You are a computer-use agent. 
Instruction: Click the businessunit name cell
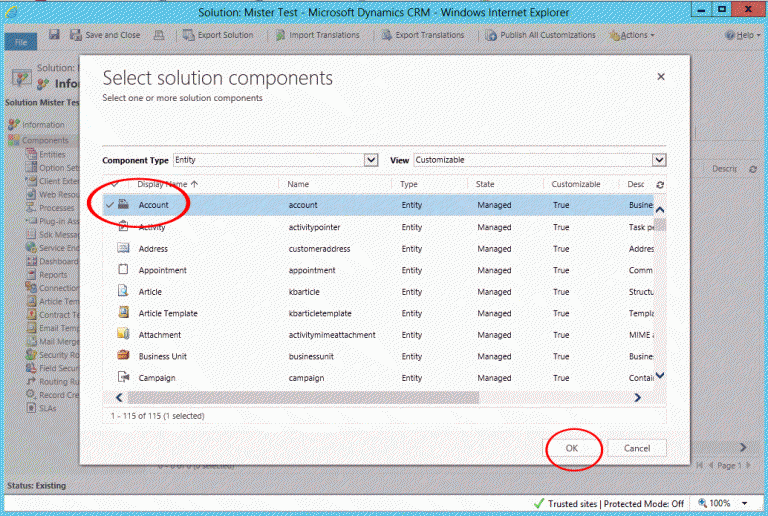(311, 356)
